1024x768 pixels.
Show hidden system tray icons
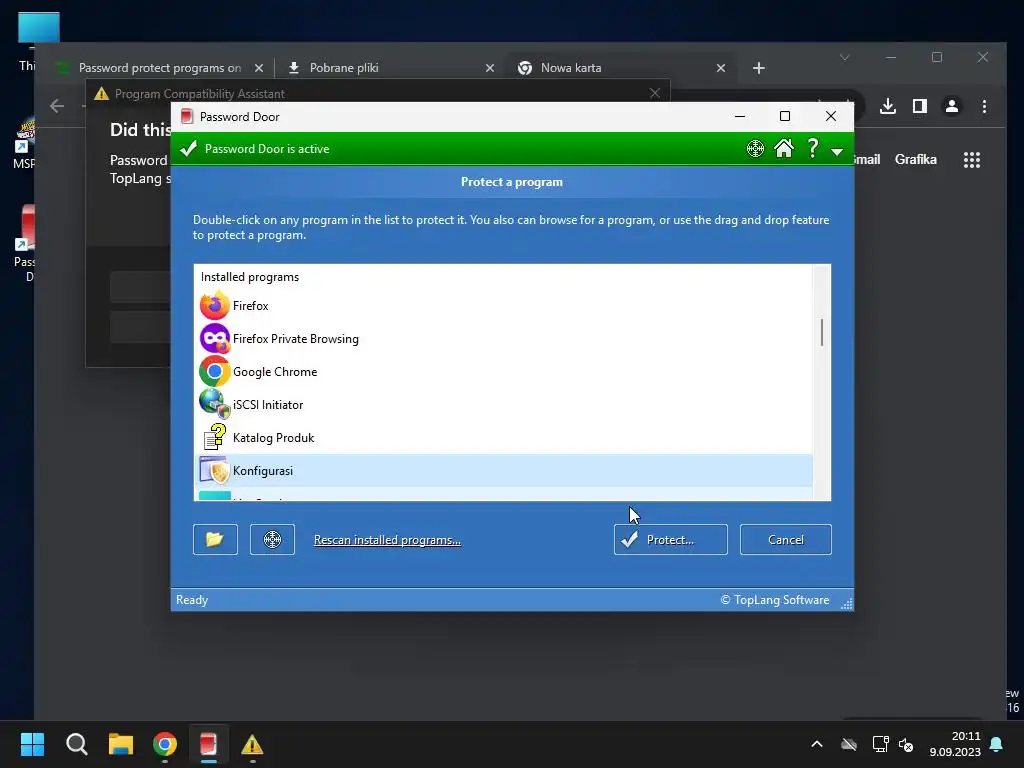pos(816,744)
